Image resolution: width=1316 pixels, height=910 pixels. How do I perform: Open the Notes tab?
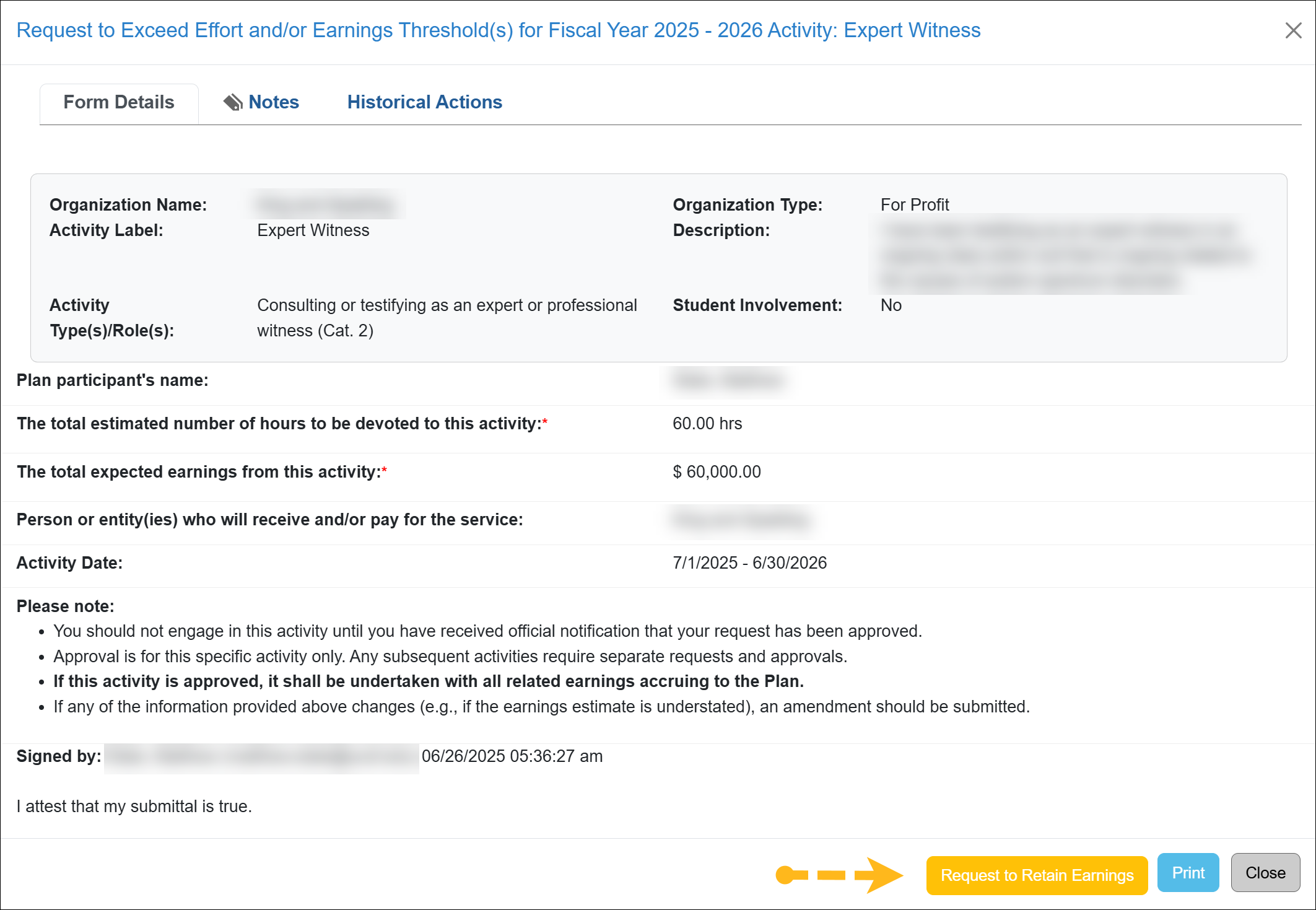tap(273, 102)
